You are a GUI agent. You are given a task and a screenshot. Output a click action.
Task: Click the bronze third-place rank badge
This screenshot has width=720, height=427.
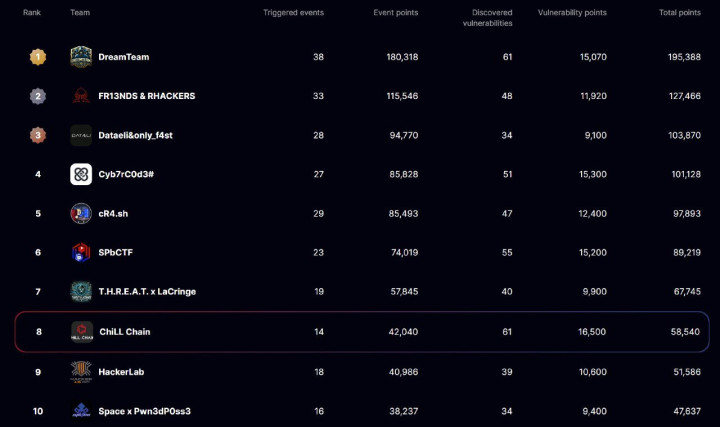click(38, 135)
